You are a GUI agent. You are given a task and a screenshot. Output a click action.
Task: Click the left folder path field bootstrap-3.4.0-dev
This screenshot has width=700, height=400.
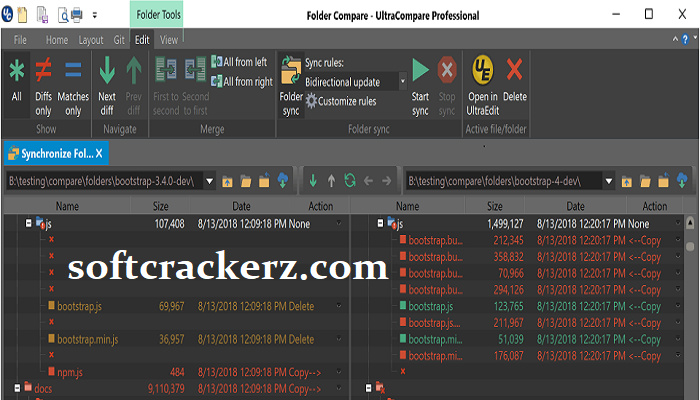(x=104, y=181)
